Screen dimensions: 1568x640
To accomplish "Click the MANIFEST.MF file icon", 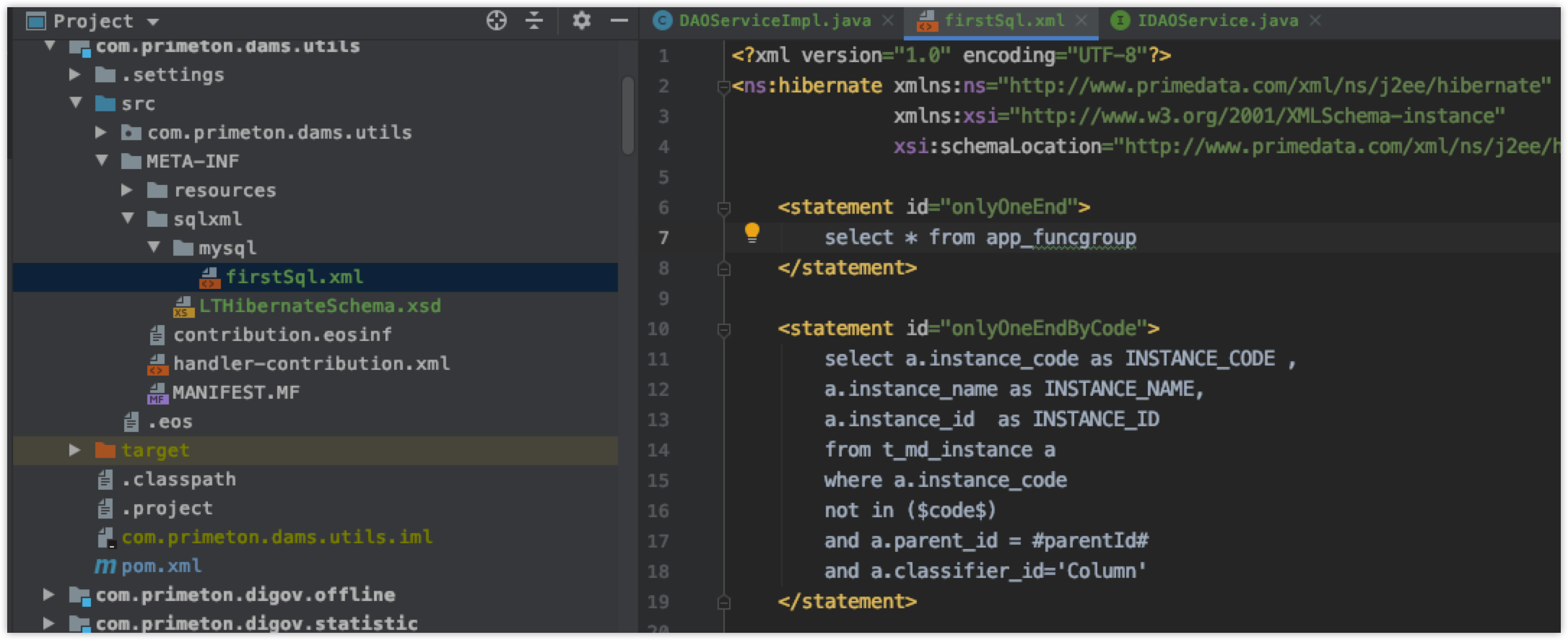I will pyautogui.click(x=157, y=393).
